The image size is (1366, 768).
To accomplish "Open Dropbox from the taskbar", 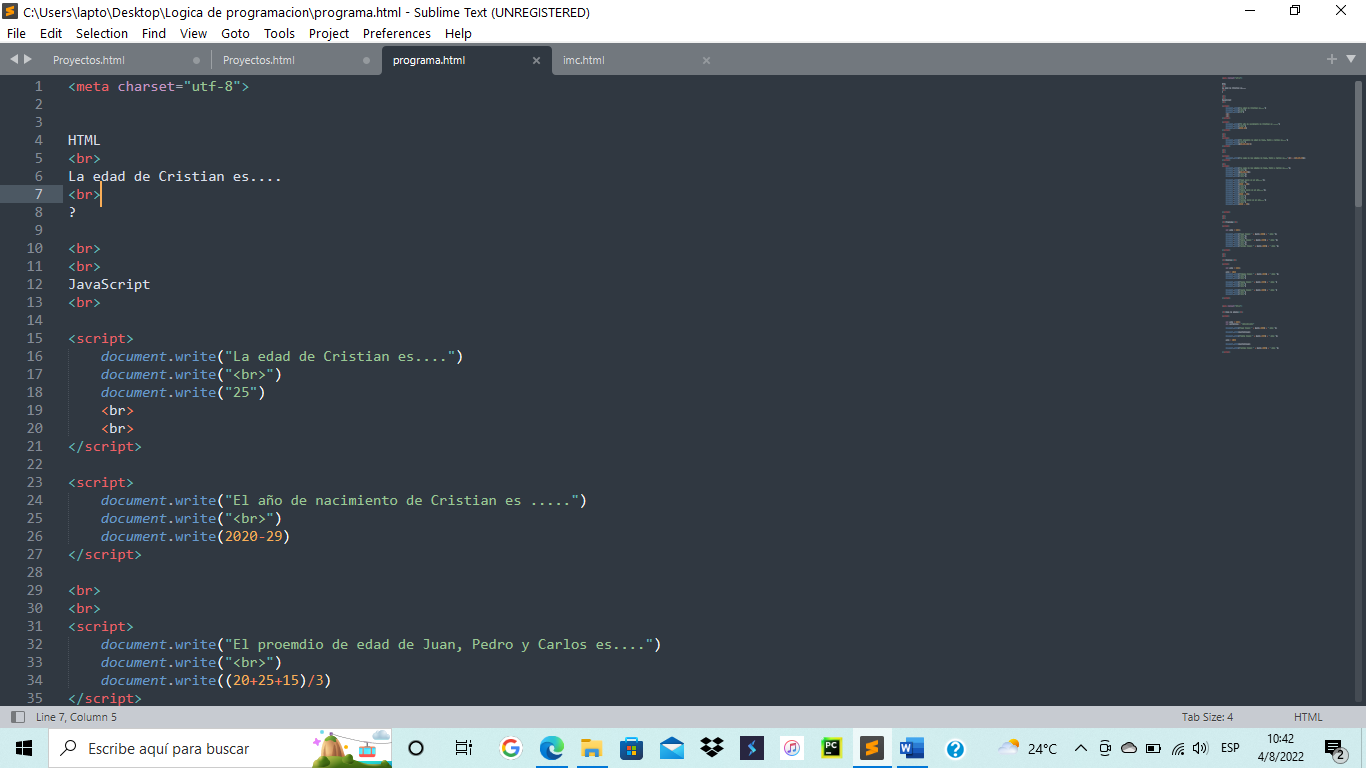I will pos(711,748).
